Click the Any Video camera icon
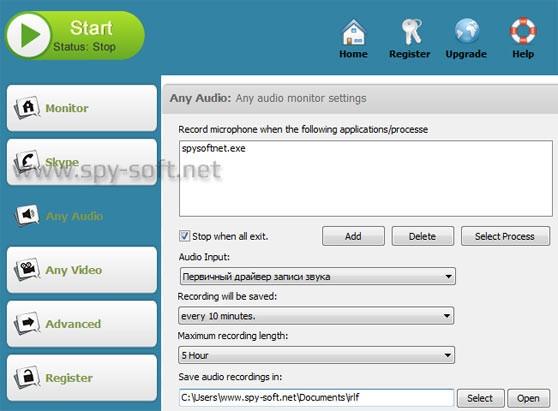The width and height of the screenshot is (558, 411). 27,269
